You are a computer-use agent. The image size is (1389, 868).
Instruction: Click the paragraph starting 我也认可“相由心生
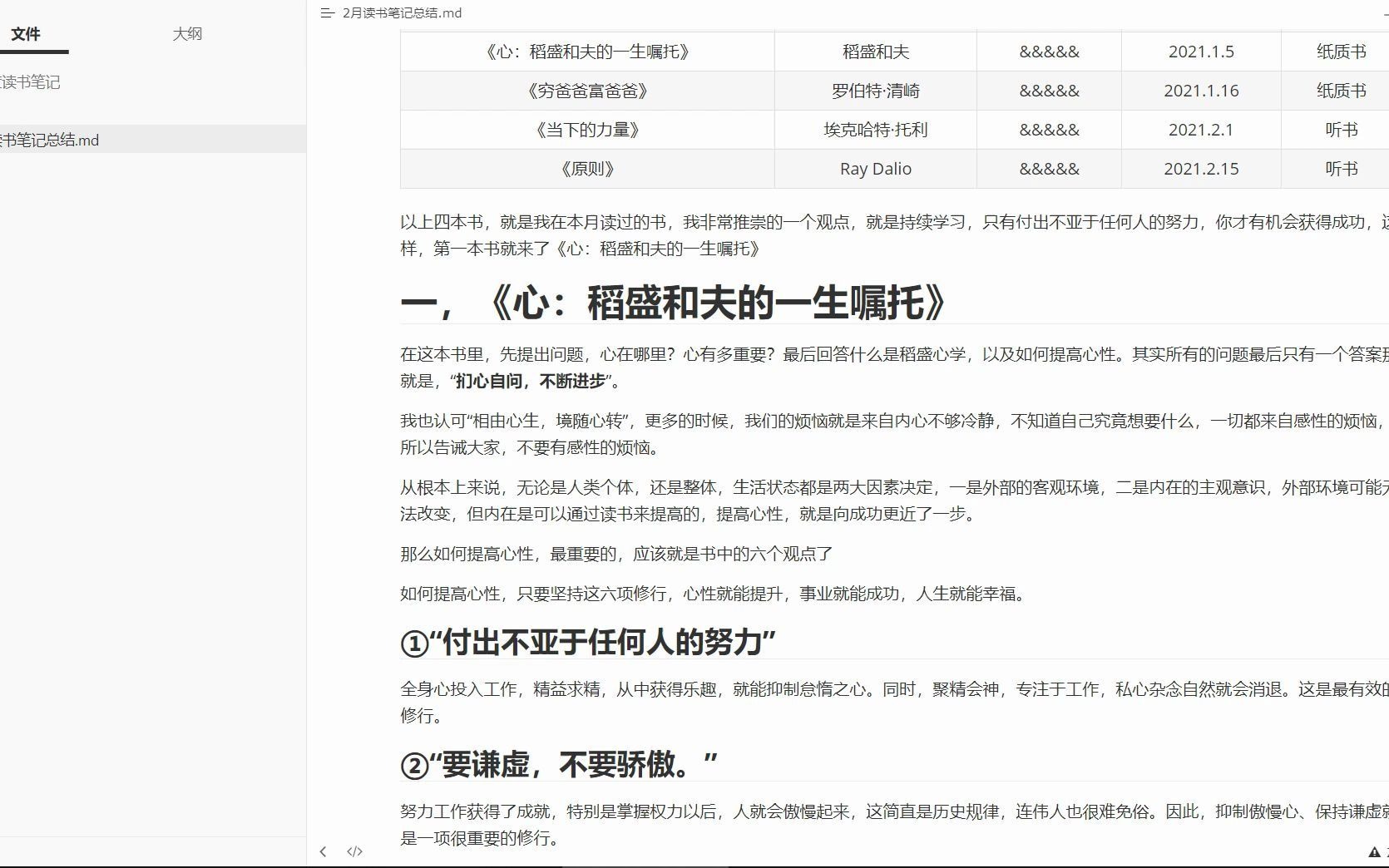(894, 434)
